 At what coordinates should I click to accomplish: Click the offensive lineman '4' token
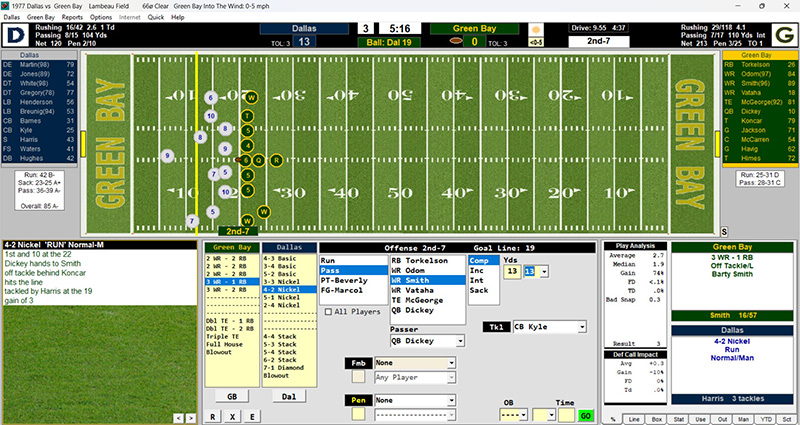pos(247,146)
